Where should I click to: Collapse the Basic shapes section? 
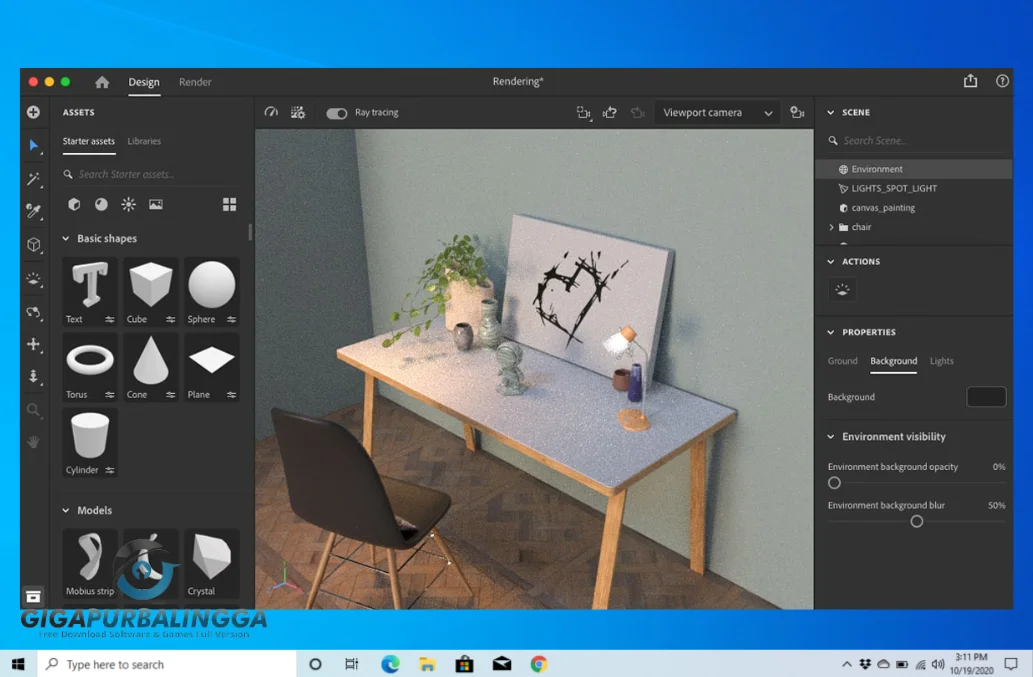pos(66,238)
